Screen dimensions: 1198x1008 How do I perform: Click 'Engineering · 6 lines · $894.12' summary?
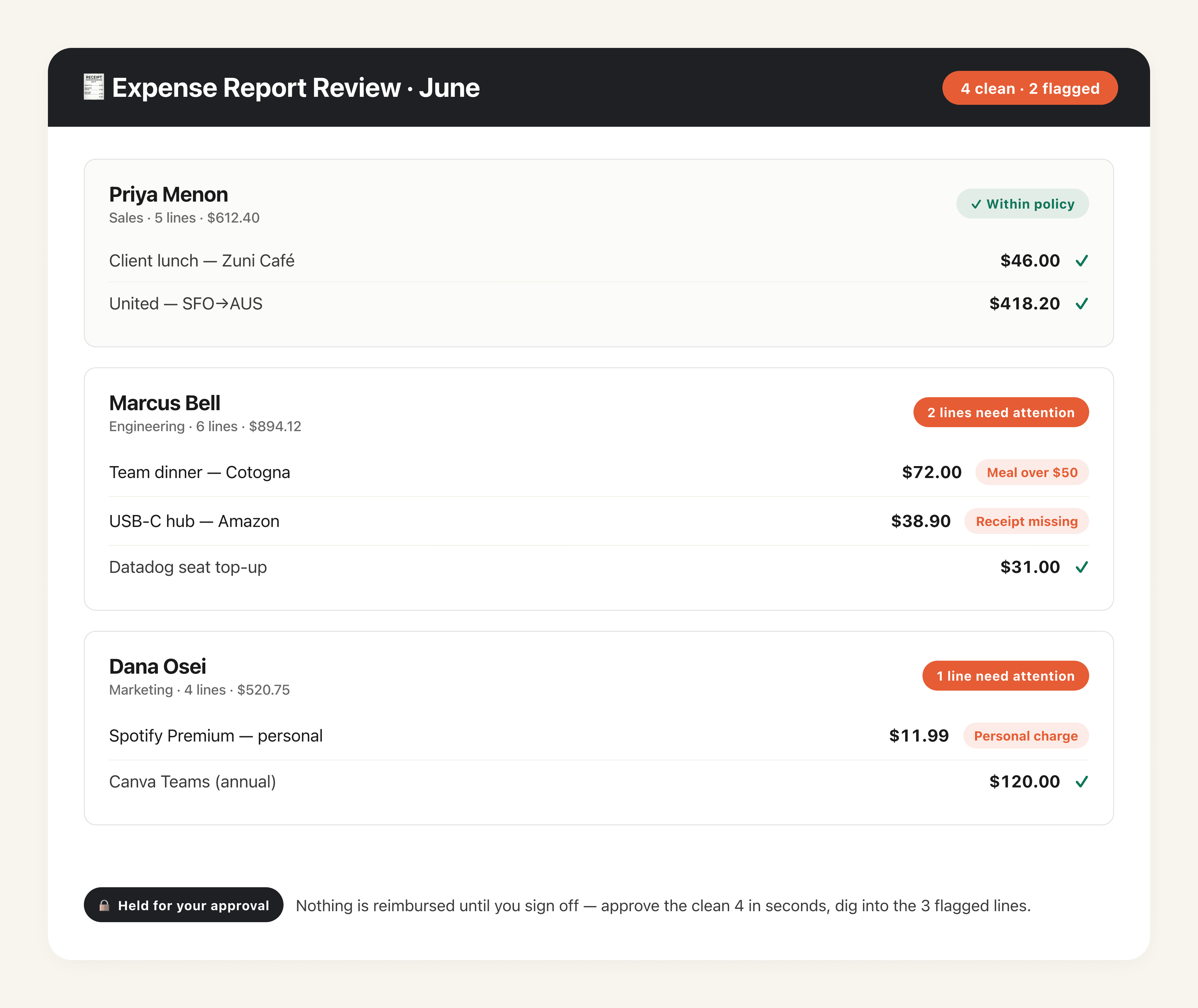pos(205,426)
